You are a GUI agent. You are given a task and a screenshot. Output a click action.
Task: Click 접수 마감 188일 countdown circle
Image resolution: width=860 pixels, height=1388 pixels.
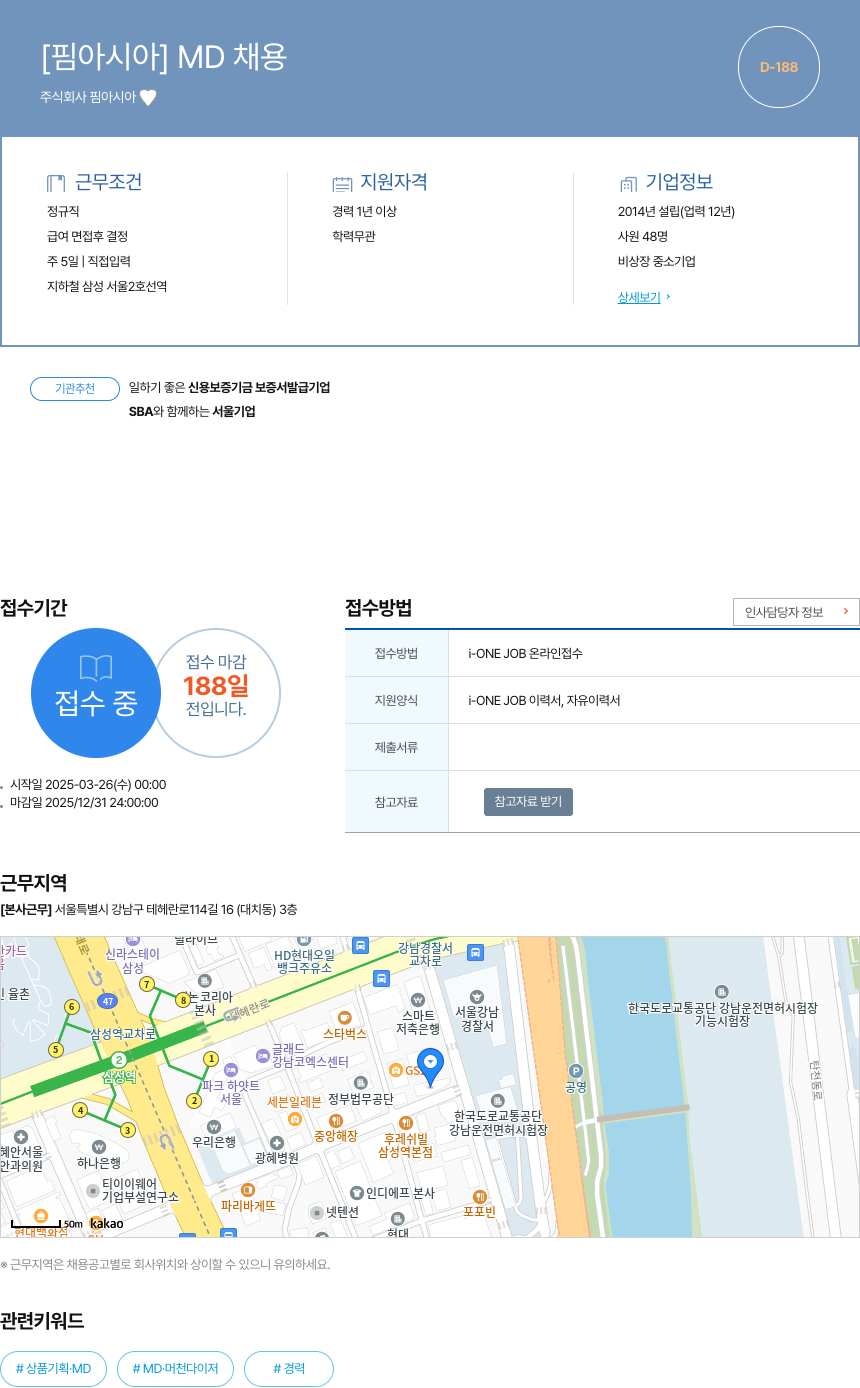[216, 693]
